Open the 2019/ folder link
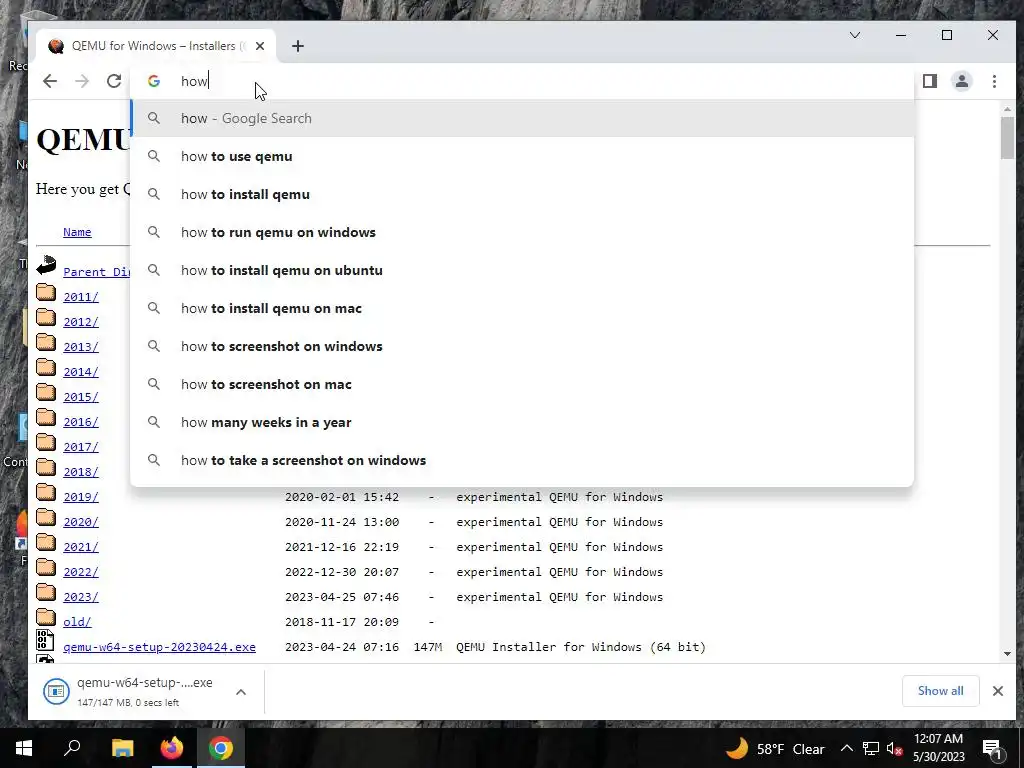The height and width of the screenshot is (768, 1024). click(x=81, y=497)
